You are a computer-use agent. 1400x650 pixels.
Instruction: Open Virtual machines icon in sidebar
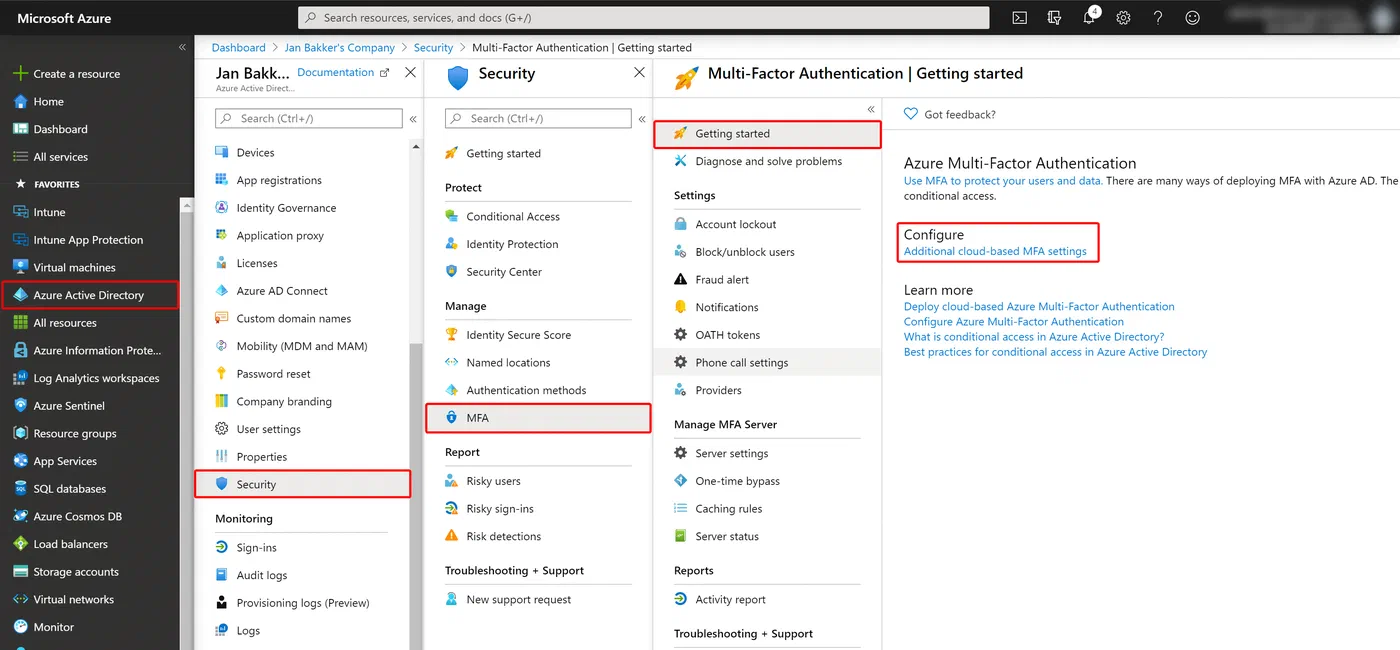tap(19, 267)
